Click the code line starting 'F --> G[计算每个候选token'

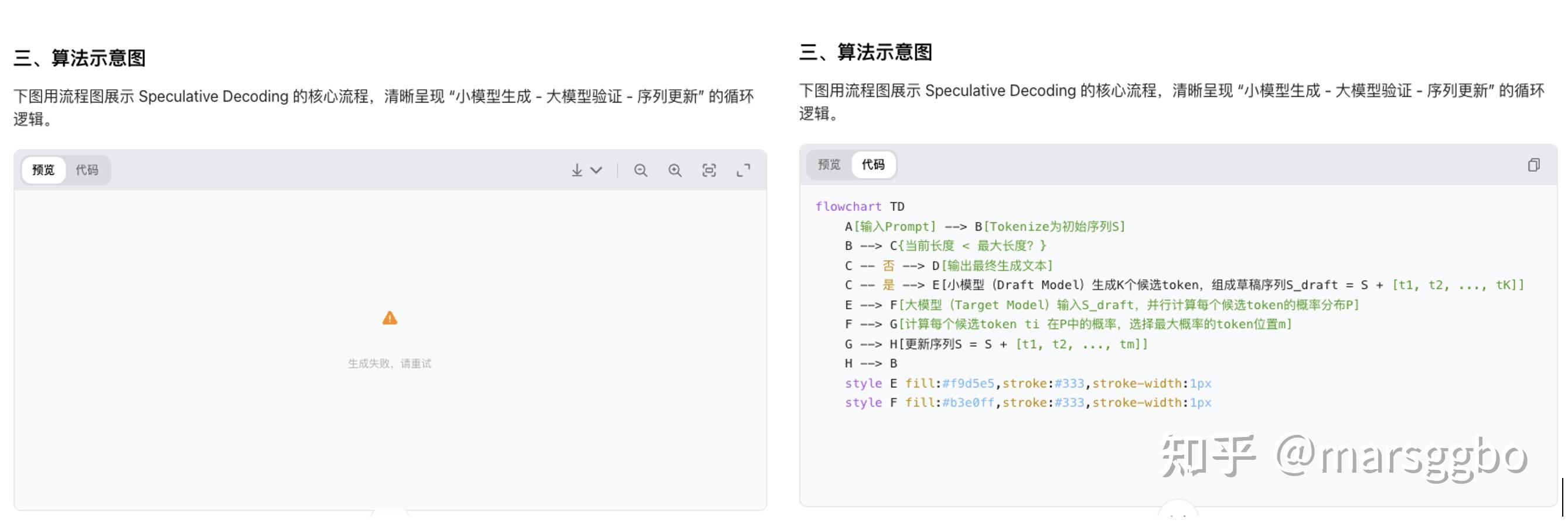click(x=1068, y=325)
